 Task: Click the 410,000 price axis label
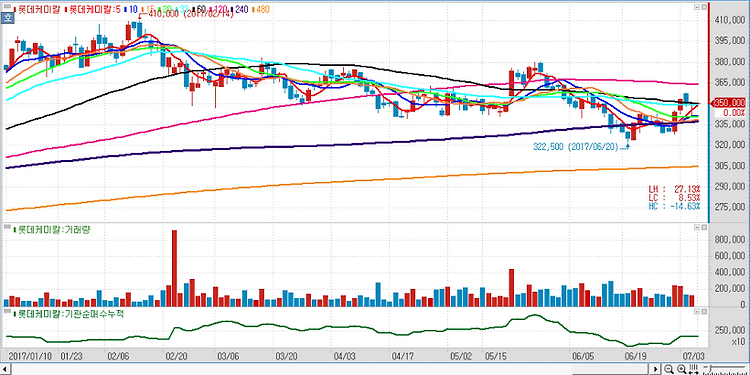click(730, 21)
